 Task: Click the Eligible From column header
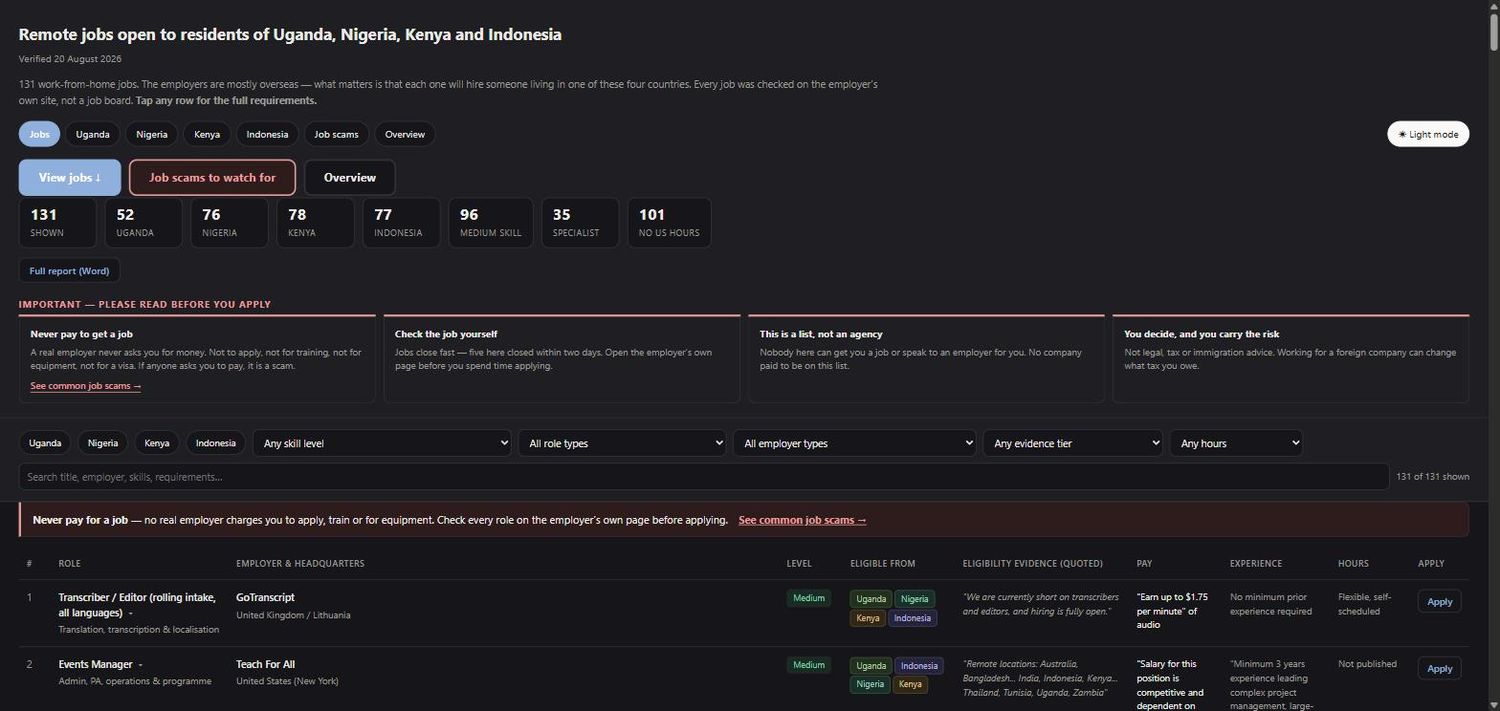pyautogui.click(x=882, y=563)
